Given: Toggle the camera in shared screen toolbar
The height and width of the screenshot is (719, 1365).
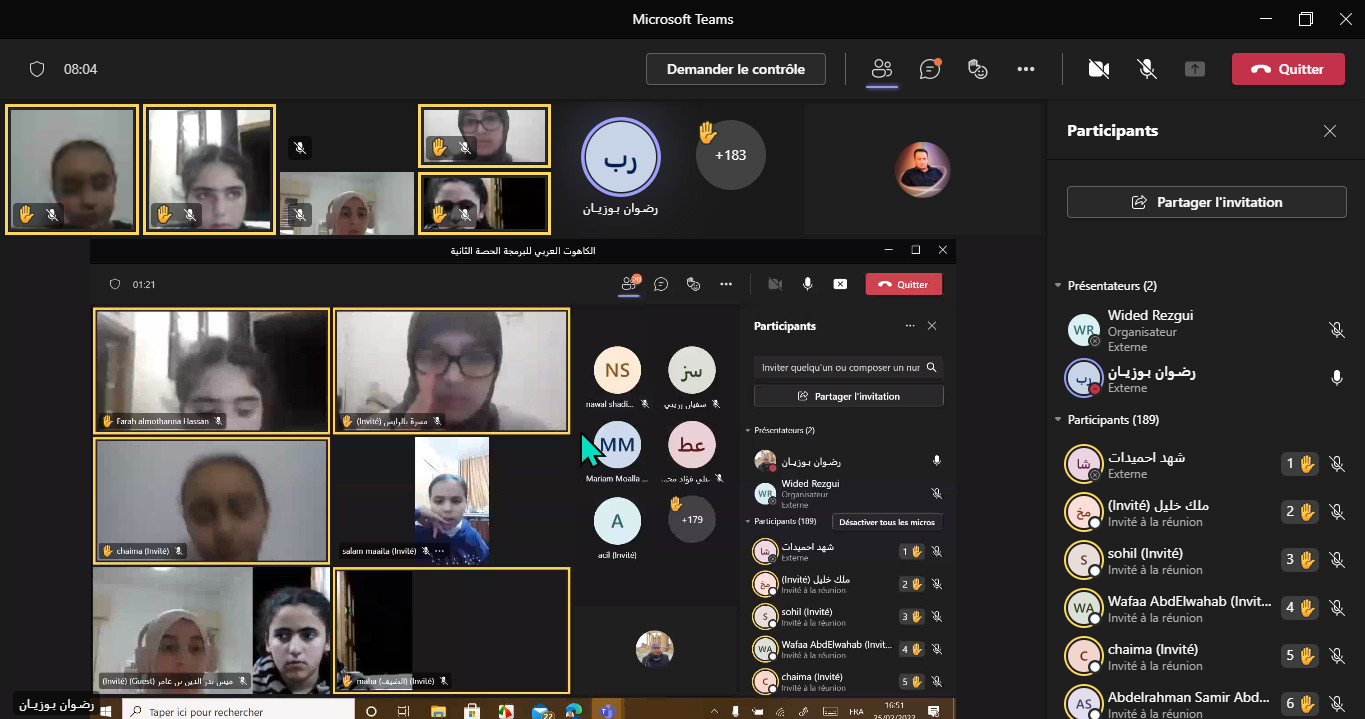Looking at the screenshot, I should (x=774, y=284).
